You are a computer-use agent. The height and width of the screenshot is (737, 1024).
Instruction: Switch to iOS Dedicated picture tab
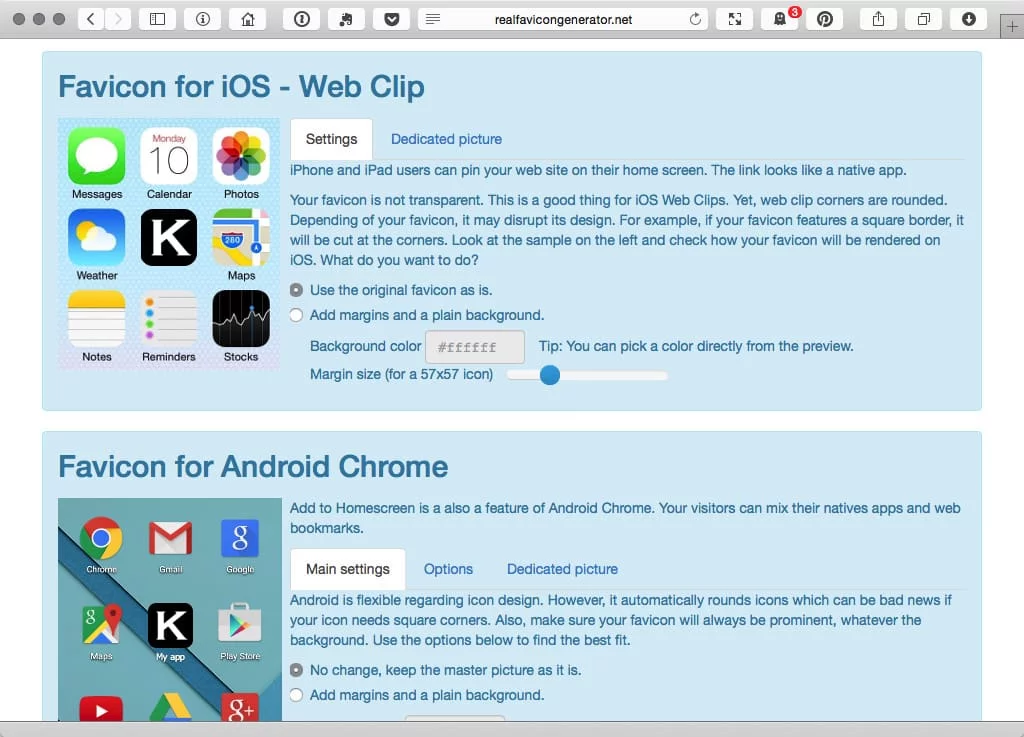pyautogui.click(x=447, y=139)
